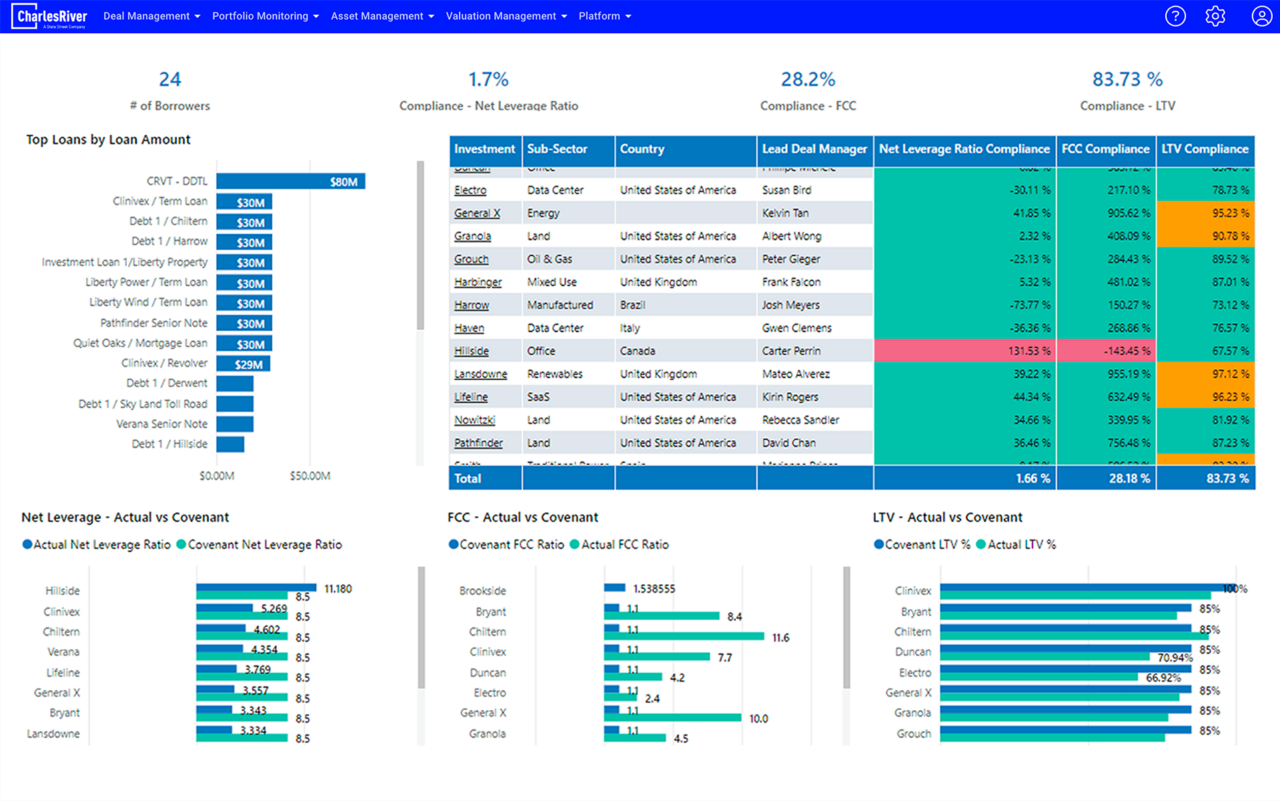Click the help question mark icon
Image resolution: width=1280 pixels, height=801 pixels.
pos(1175,16)
